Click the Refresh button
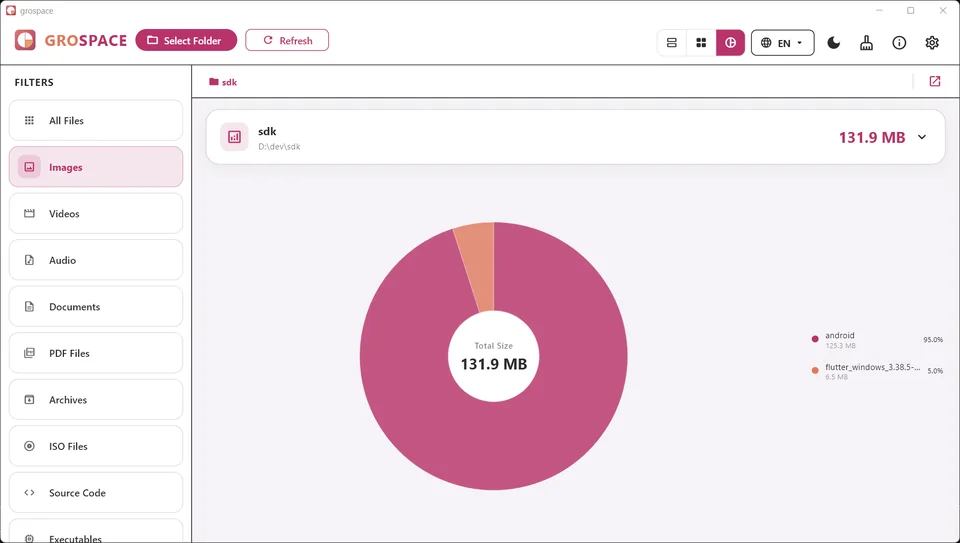 [287, 40]
